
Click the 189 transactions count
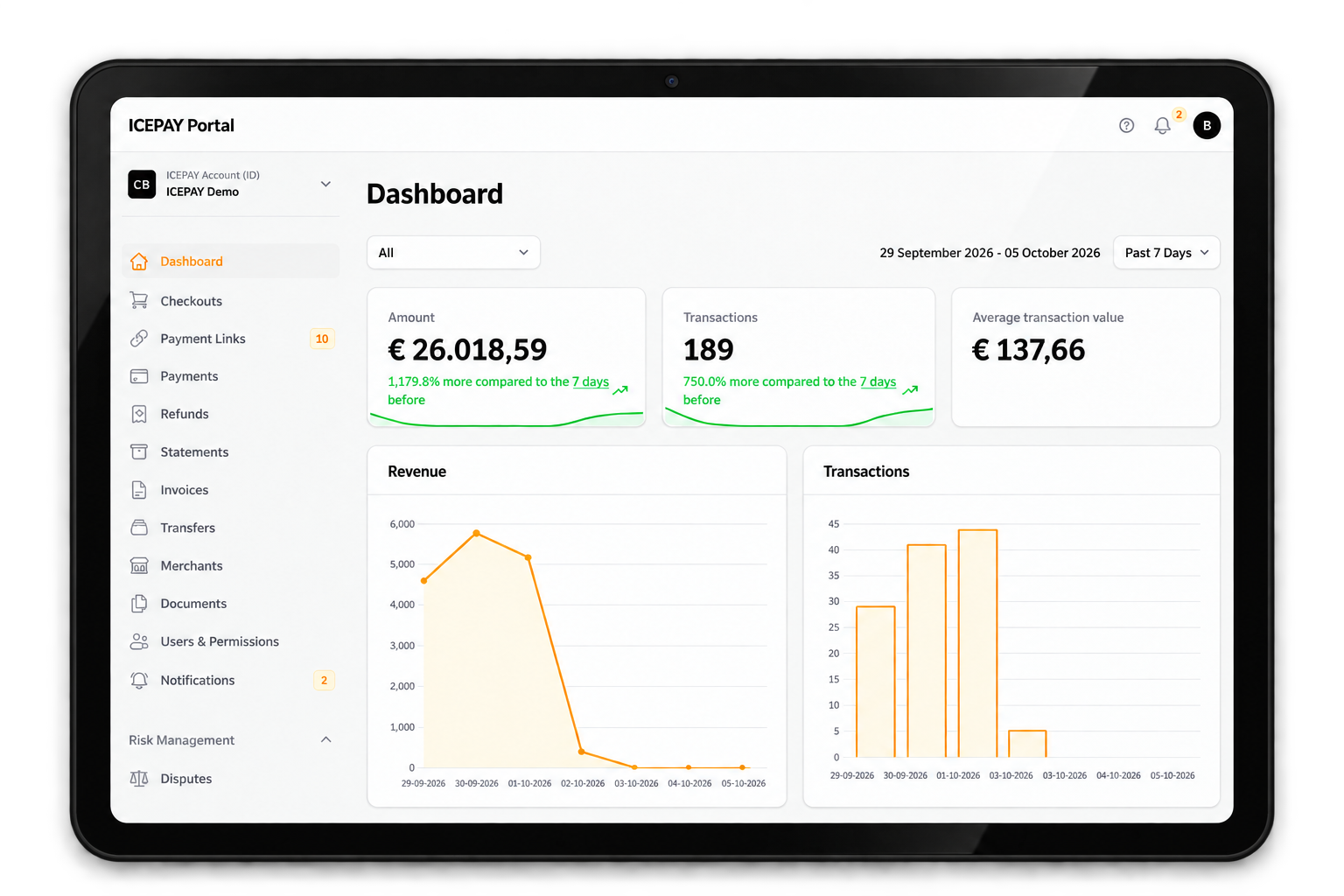709,350
